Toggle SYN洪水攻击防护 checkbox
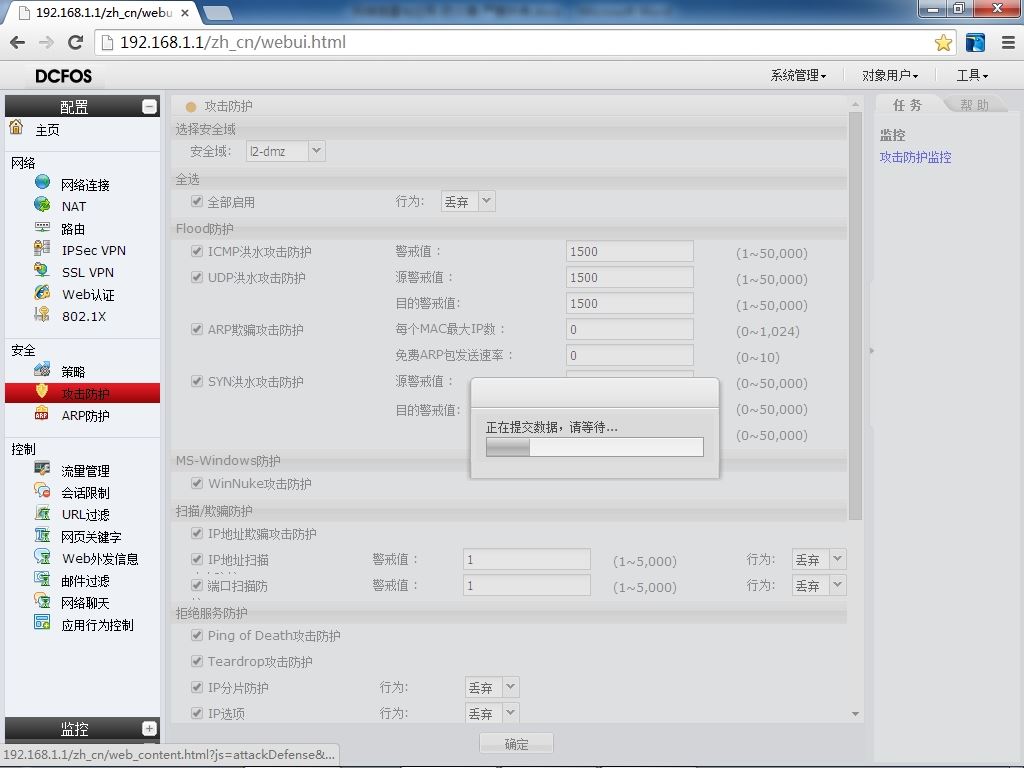 (197, 381)
